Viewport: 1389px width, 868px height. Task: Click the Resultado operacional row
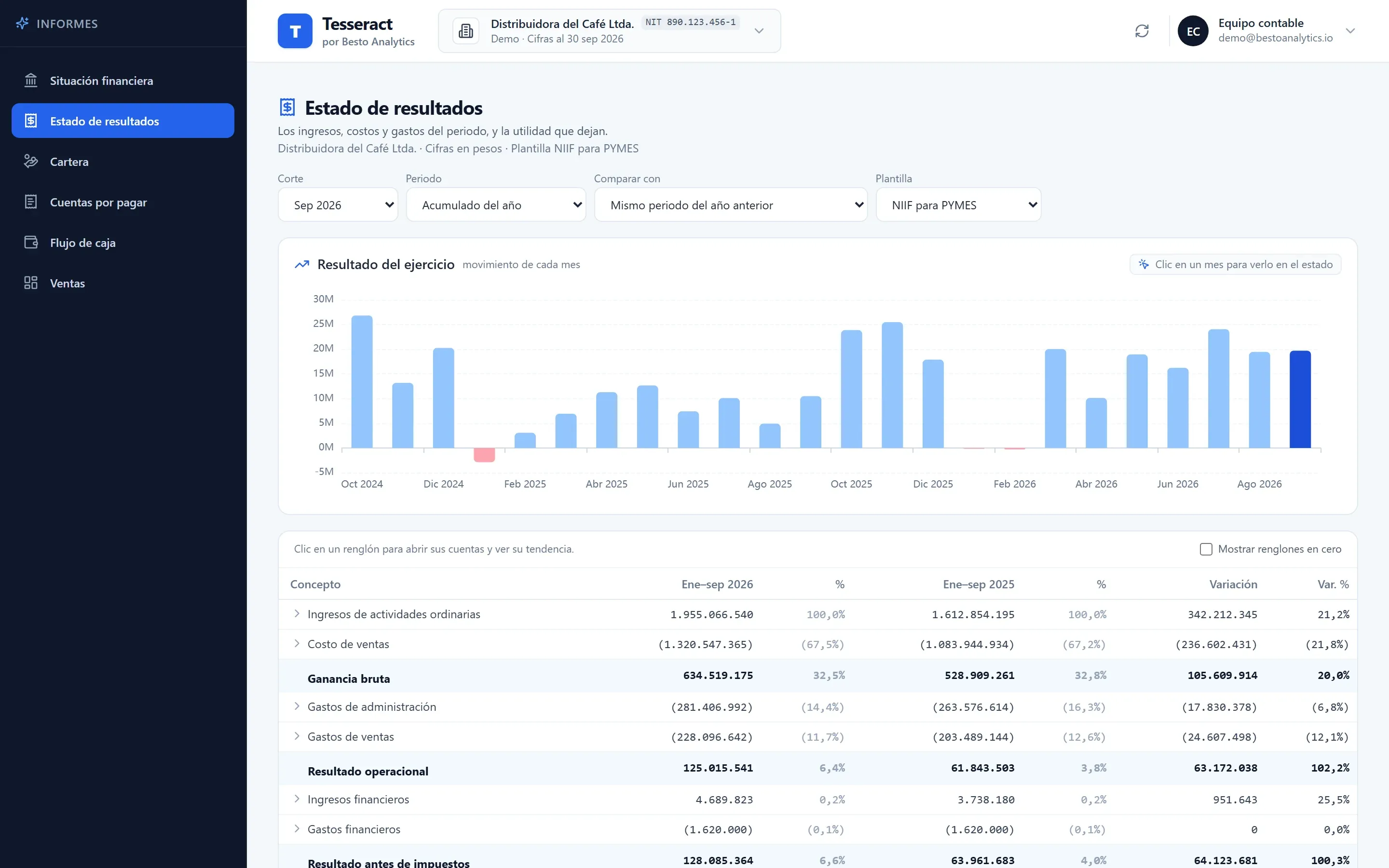click(x=818, y=768)
